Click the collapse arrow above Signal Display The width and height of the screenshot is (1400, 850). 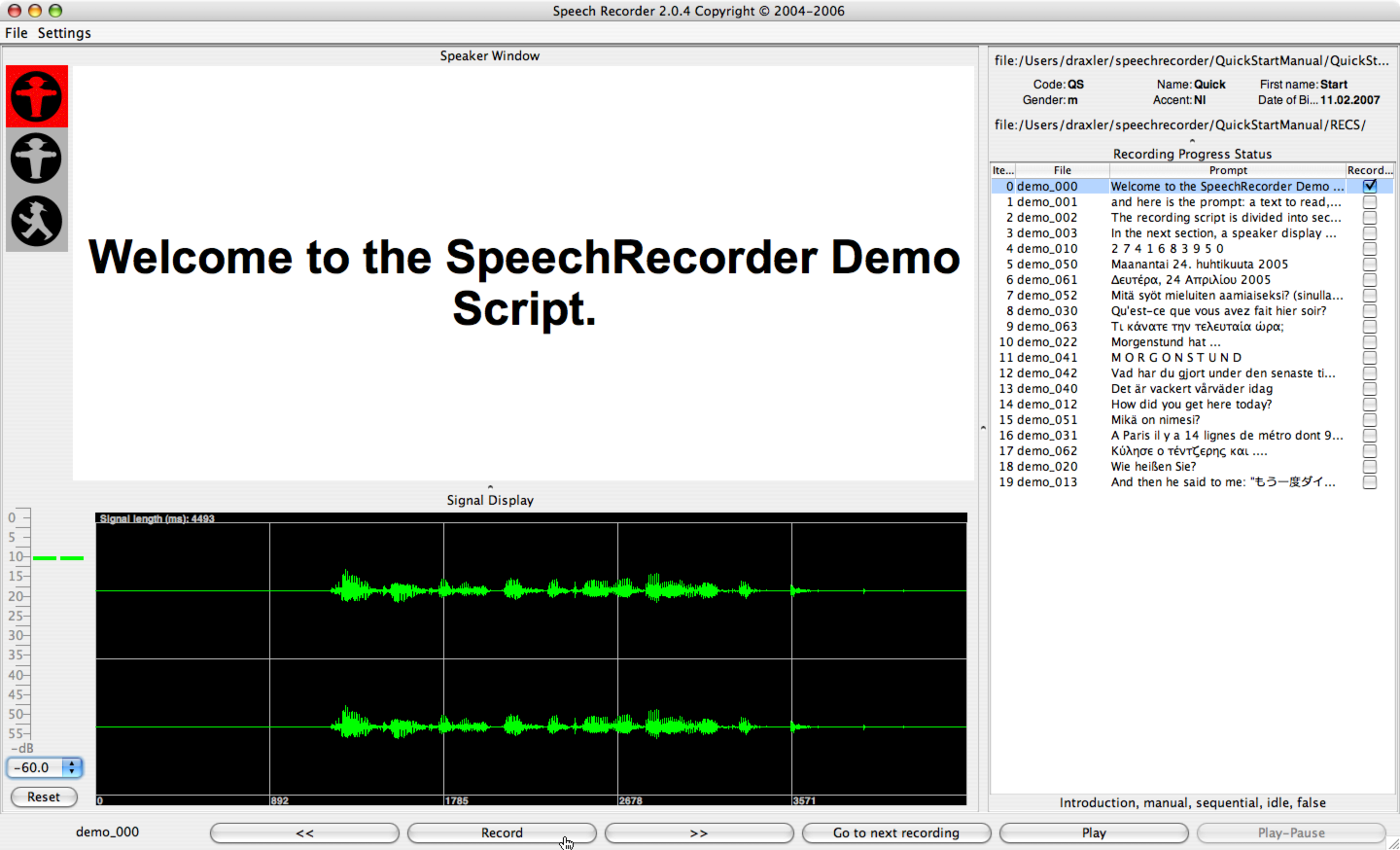[490, 486]
